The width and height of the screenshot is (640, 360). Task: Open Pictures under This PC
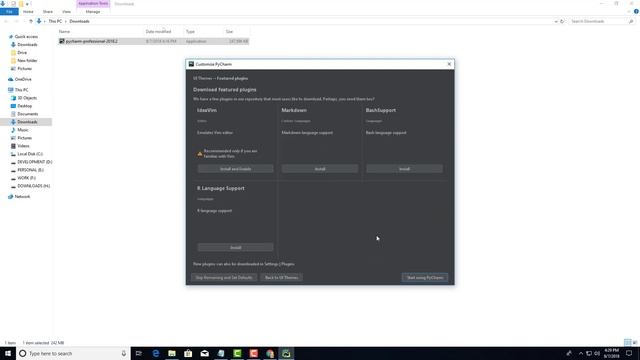tap(24, 138)
